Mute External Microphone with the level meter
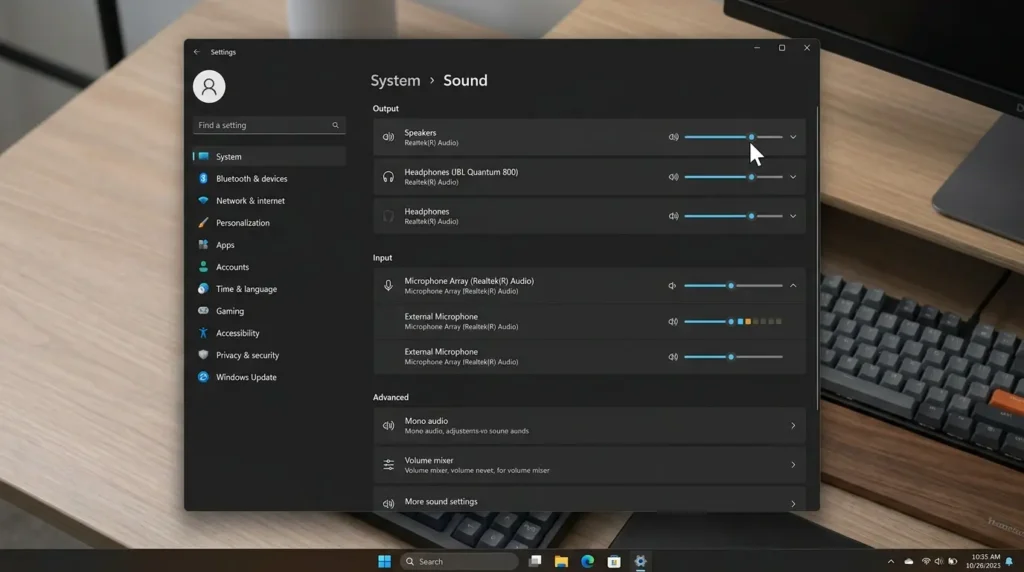The width and height of the screenshot is (1024, 572). (x=673, y=321)
